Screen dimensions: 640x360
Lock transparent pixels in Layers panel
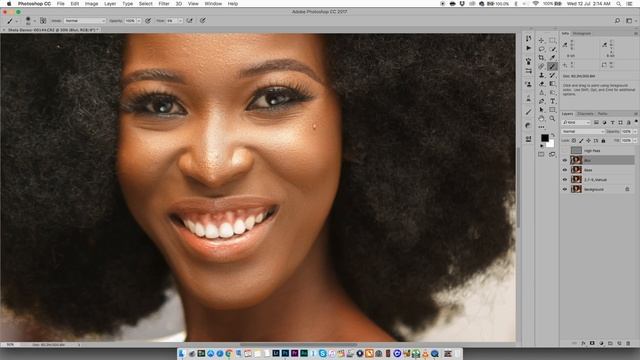(574, 140)
